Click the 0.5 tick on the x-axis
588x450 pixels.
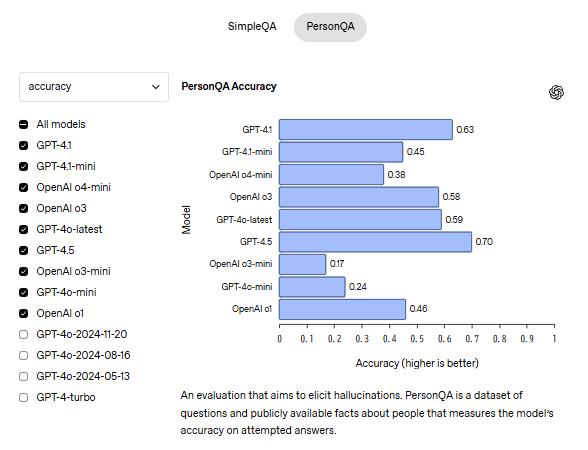coord(417,339)
